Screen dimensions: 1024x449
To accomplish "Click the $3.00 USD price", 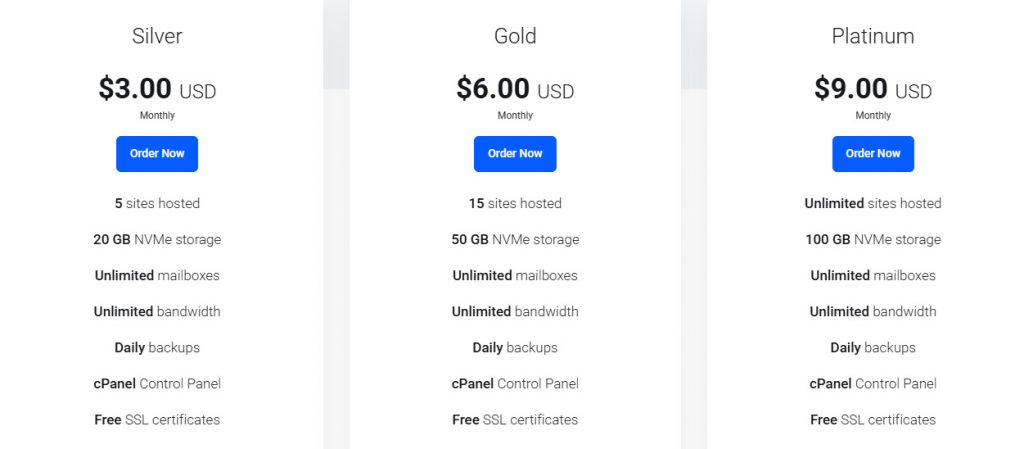I will tap(157, 90).
